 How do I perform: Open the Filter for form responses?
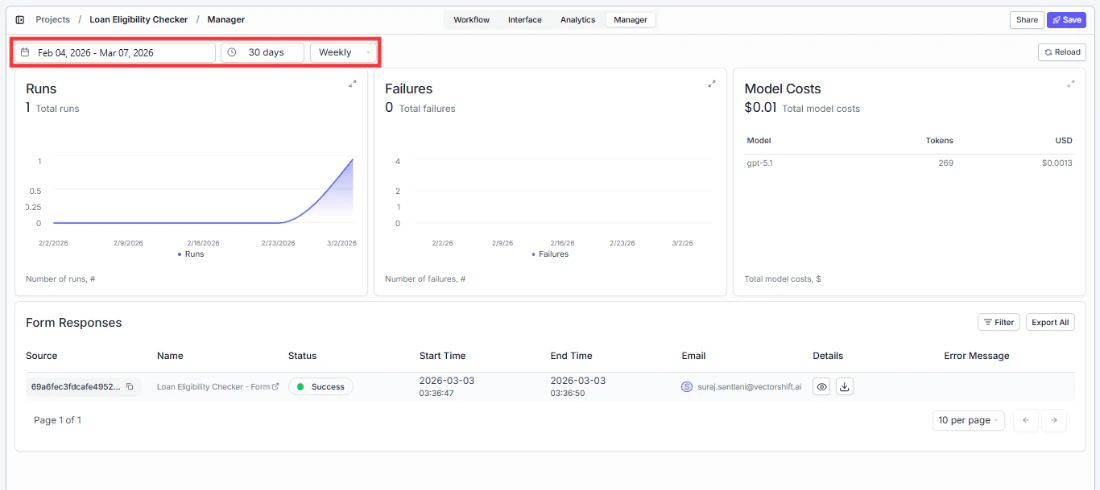click(x=998, y=322)
